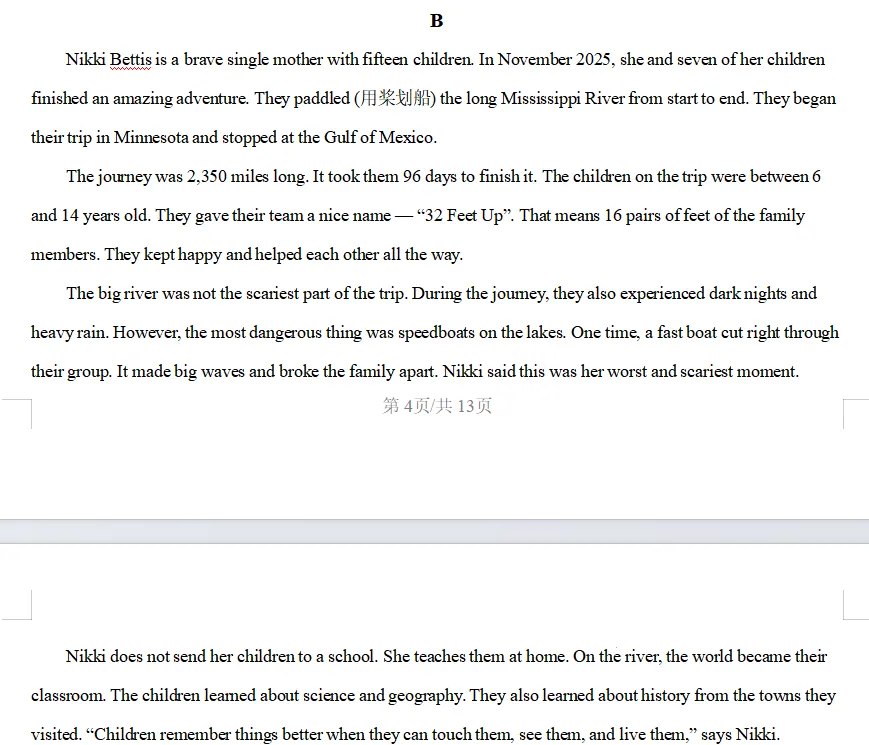Click the quoted team name "32 Feet Up"
Viewport: 869px width, 745px height.
point(463,216)
